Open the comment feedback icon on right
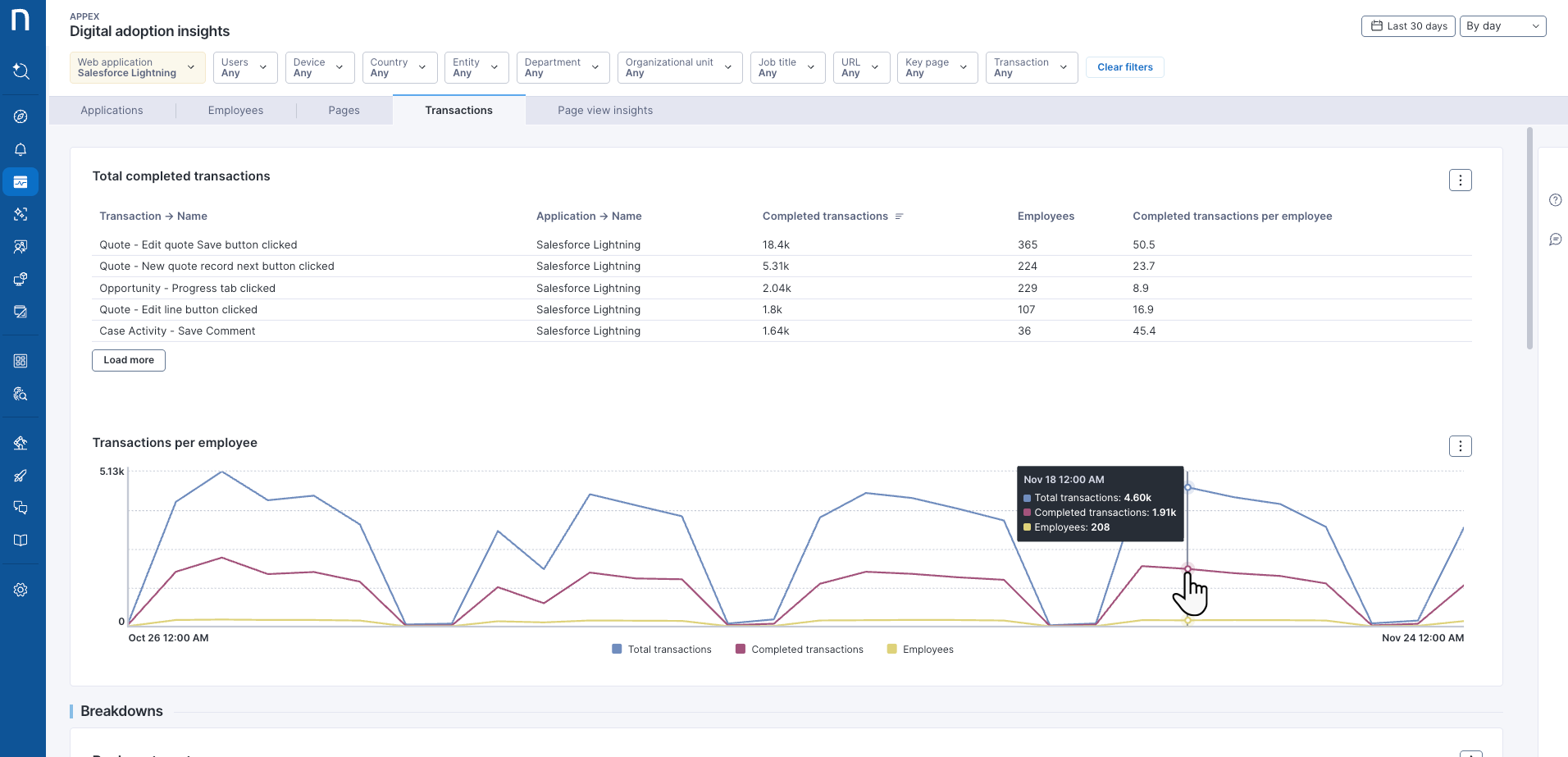The width and height of the screenshot is (1568, 757). [x=1555, y=239]
